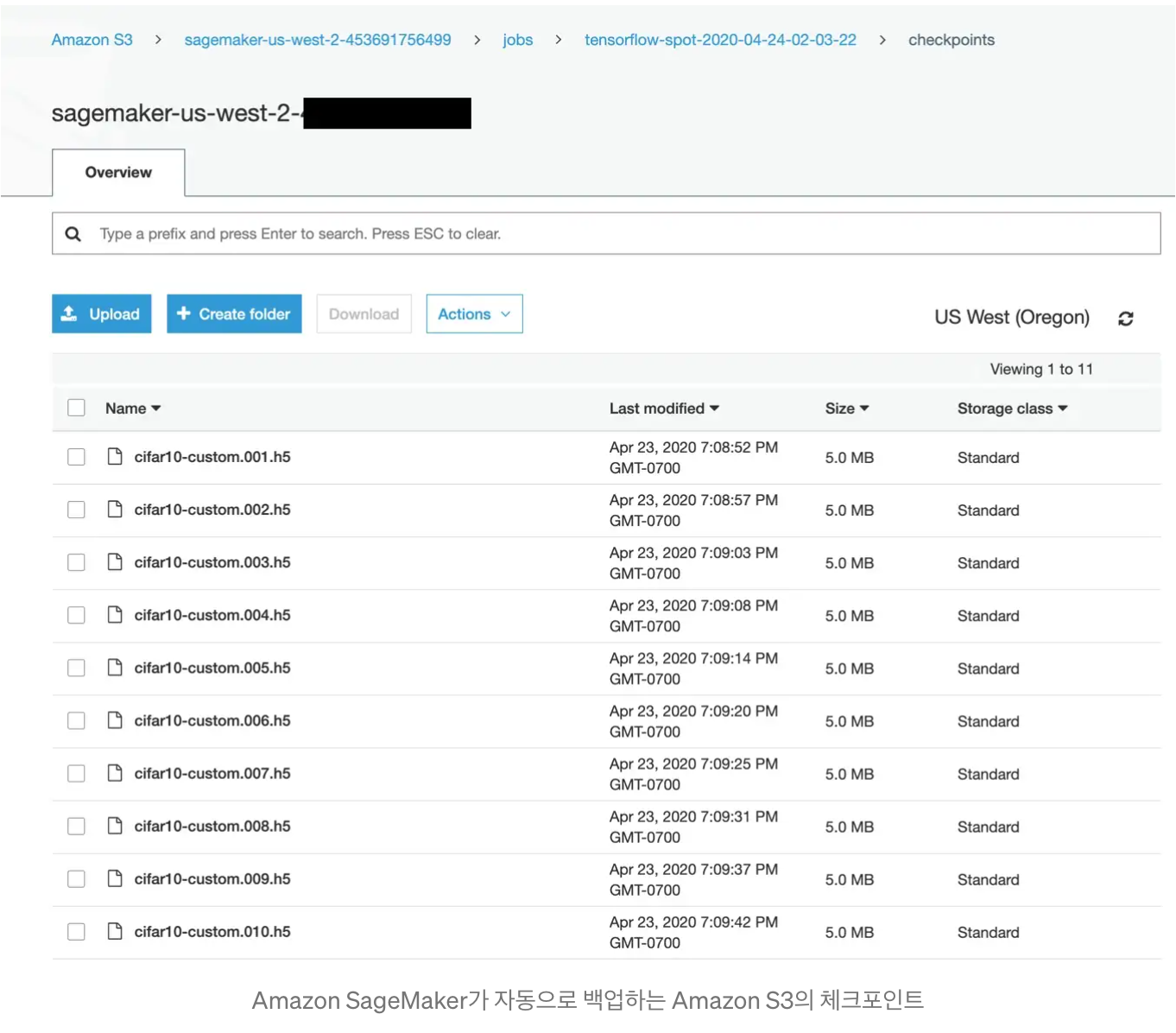The image size is (1176, 1033).
Task: Open the jobs breadcrumb link
Action: pyautogui.click(x=518, y=40)
